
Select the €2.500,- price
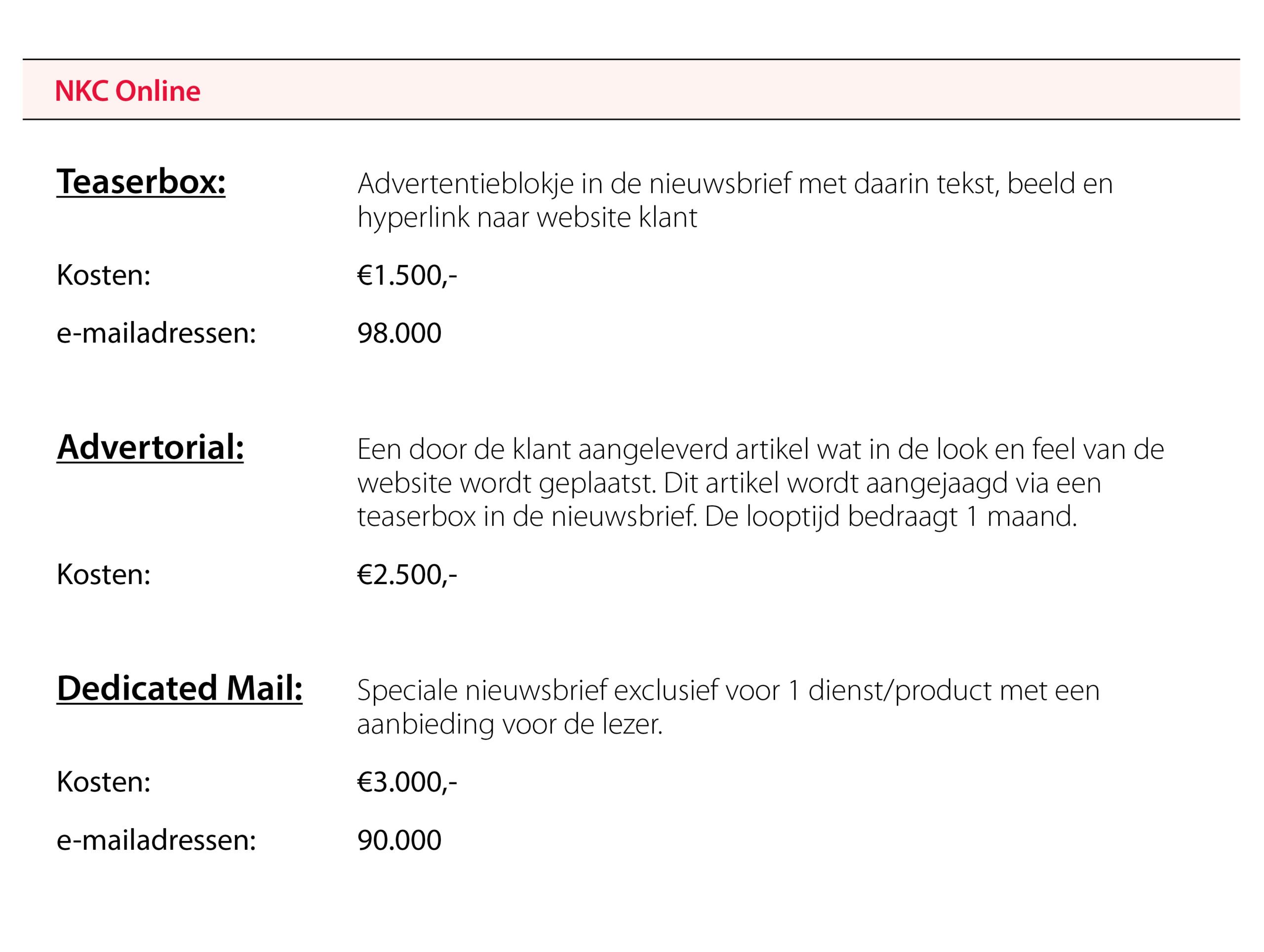(407, 574)
